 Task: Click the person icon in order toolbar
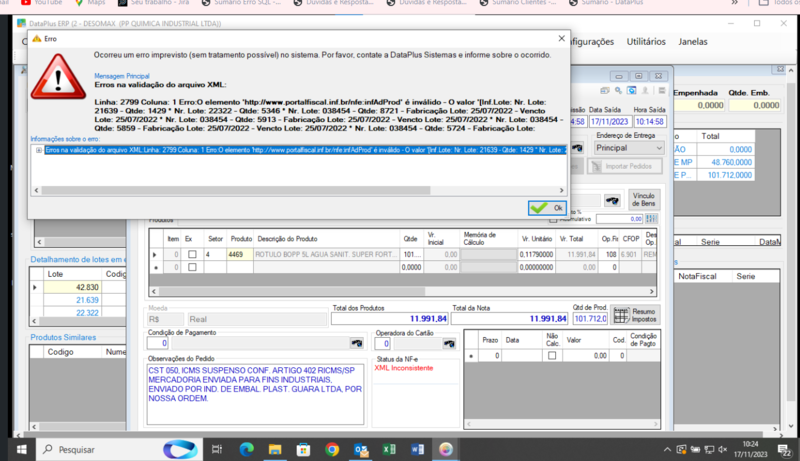645,91
